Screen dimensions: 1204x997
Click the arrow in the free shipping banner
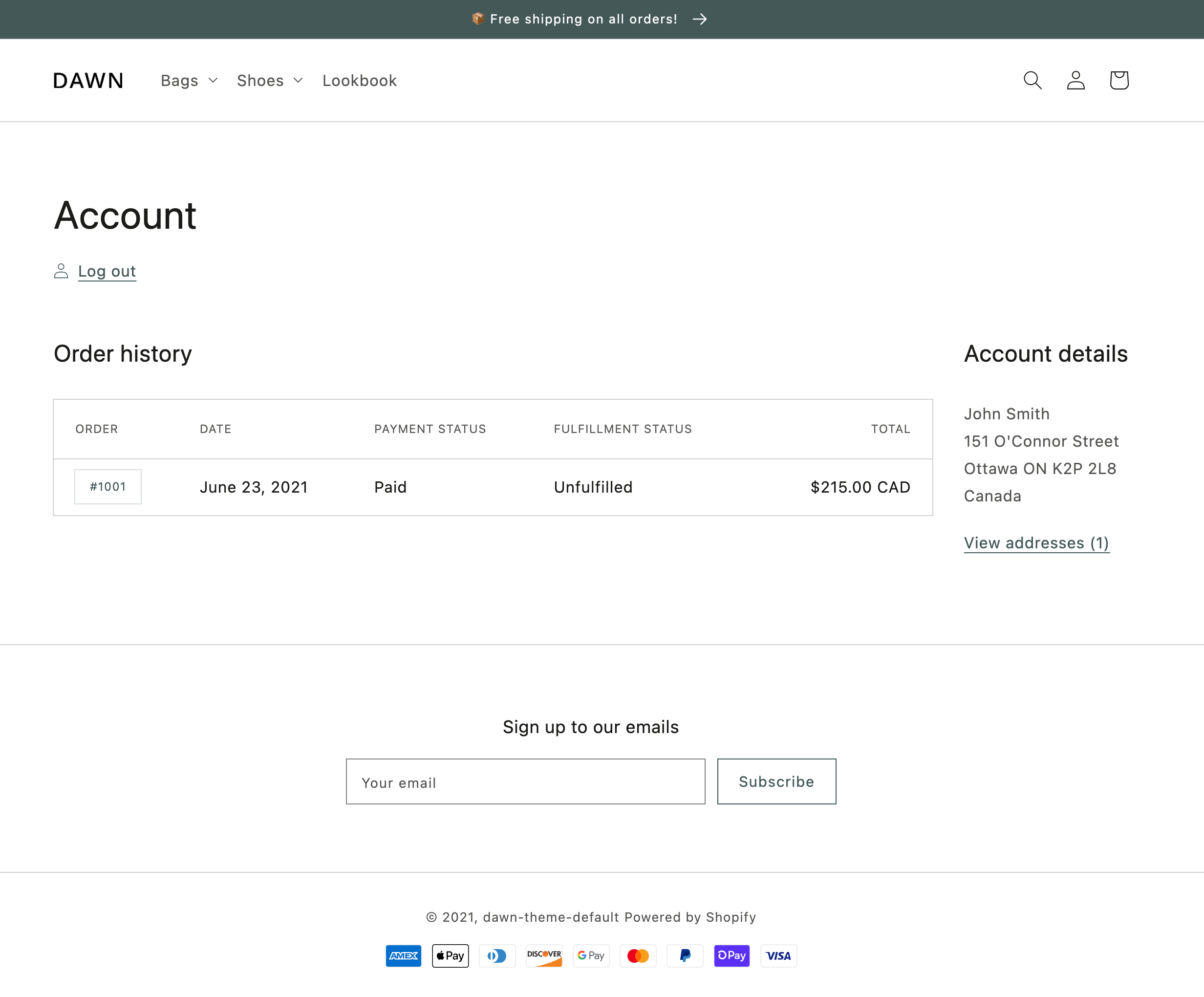click(x=699, y=20)
